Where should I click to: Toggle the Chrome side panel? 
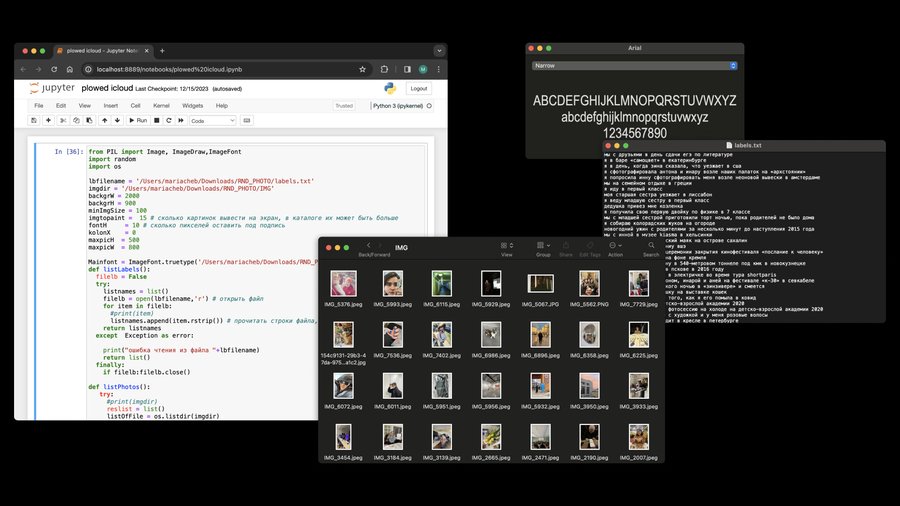407,69
